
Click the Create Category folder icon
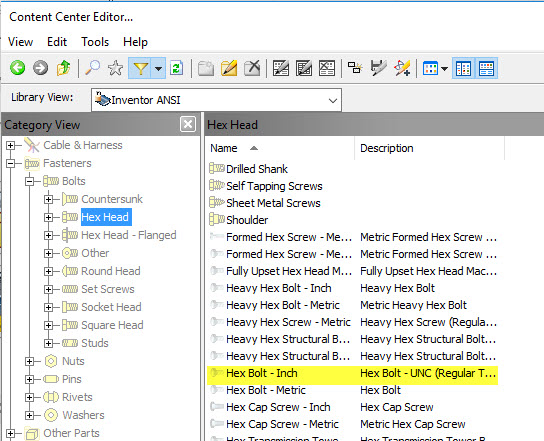click(206, 68)
